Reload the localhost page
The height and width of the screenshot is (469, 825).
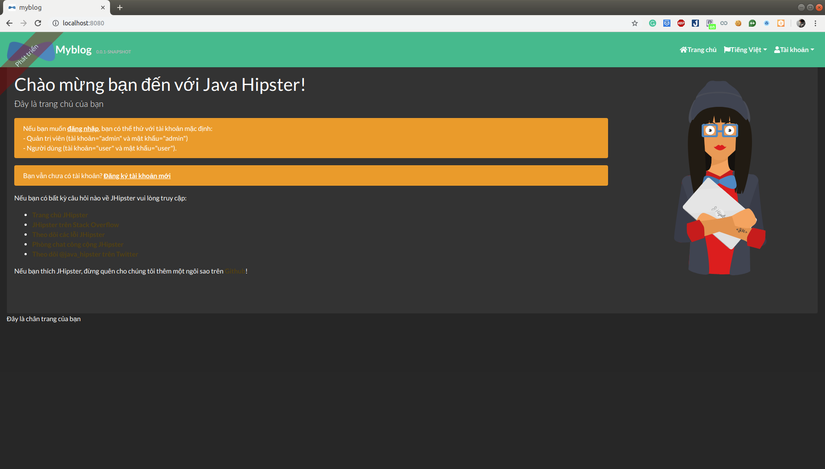click(x=38, y=23)
